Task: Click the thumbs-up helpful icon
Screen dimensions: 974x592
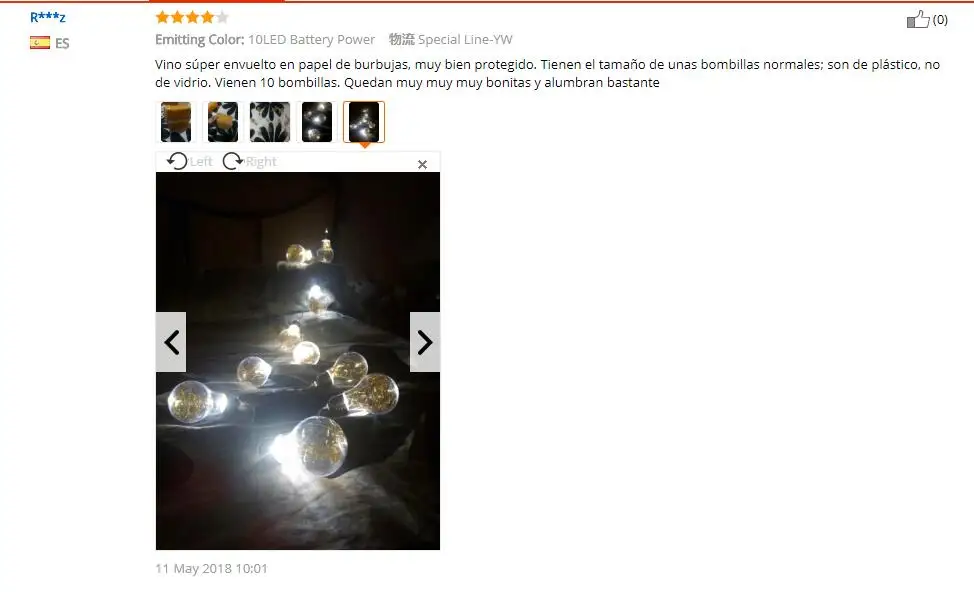Action: point(918,19)
